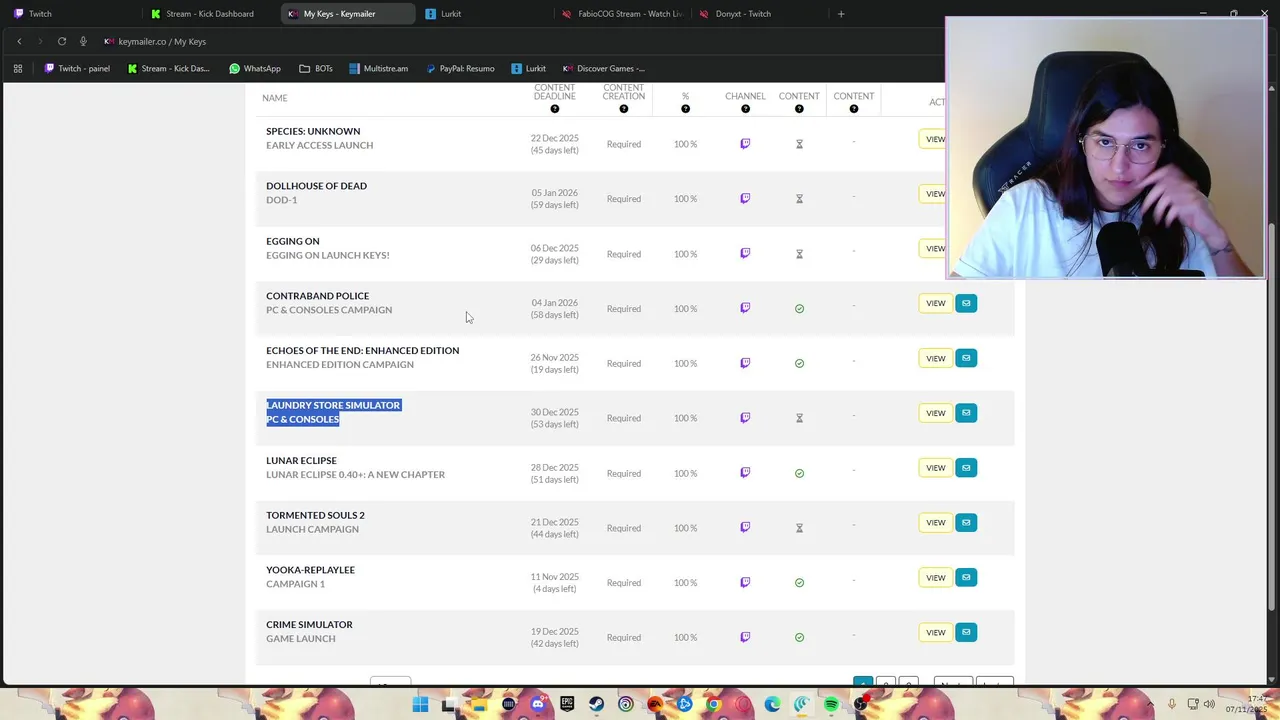Screen dimensions: 1280x720
Task: Click the green checkmark for Echoes of the End
Action: pos(799,363)
